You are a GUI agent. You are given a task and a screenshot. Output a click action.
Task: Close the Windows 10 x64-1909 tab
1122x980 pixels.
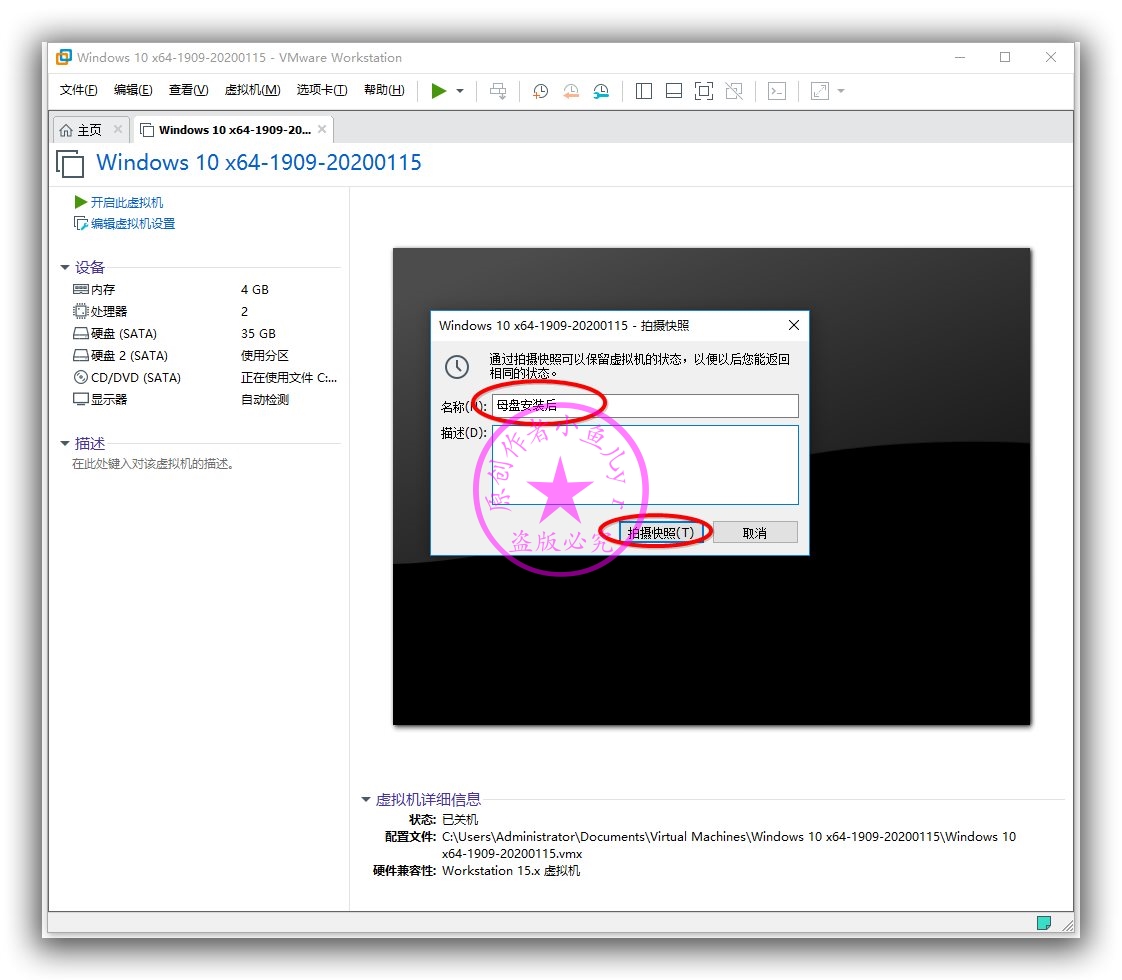pos(322,129)
